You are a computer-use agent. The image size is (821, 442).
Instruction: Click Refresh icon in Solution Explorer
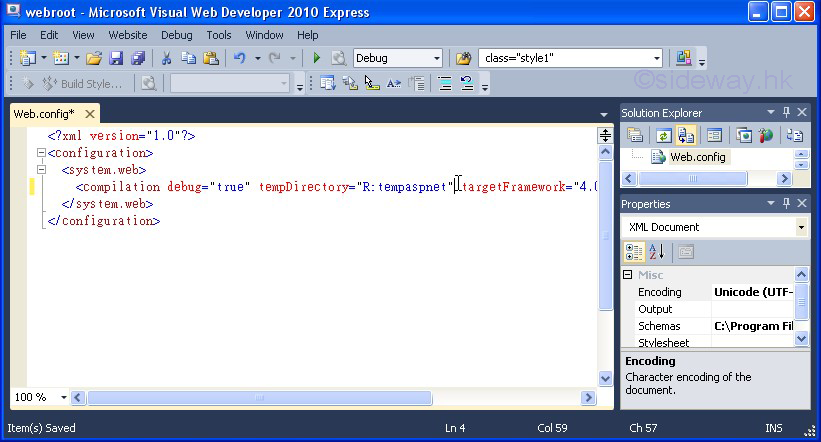[662, 135]
